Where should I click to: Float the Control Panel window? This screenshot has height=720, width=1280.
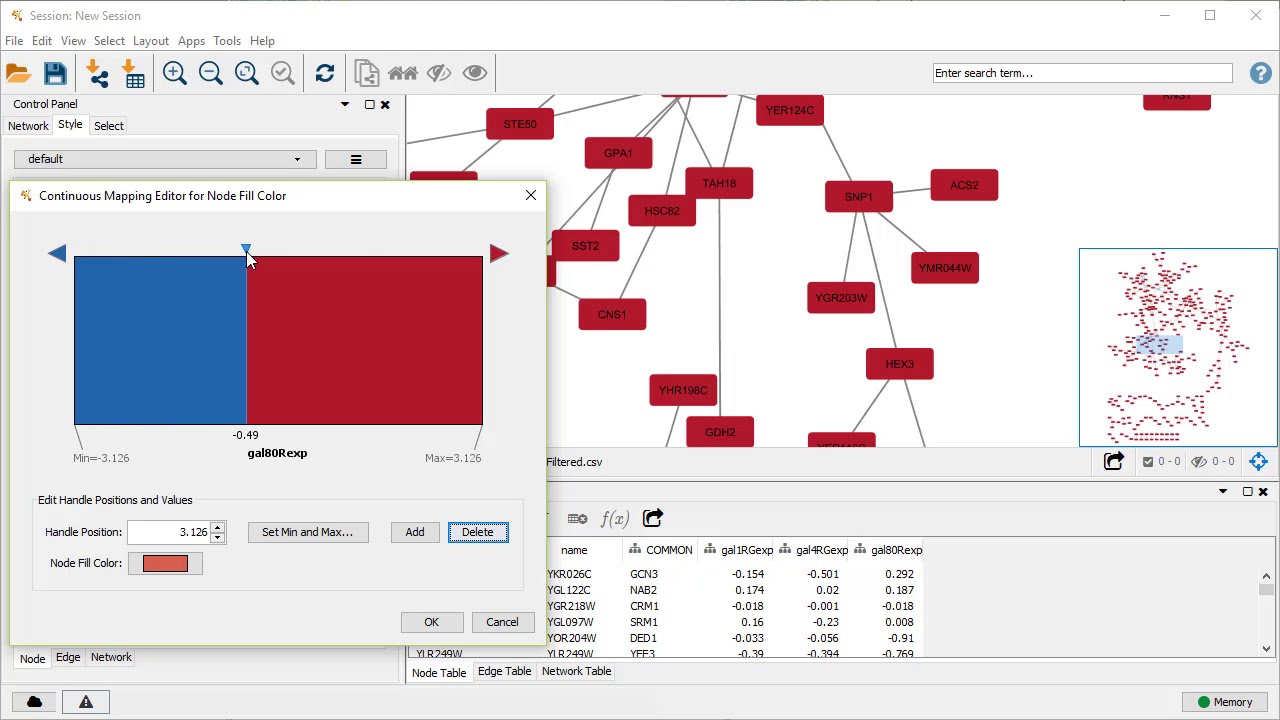click(x=369, y=104)
